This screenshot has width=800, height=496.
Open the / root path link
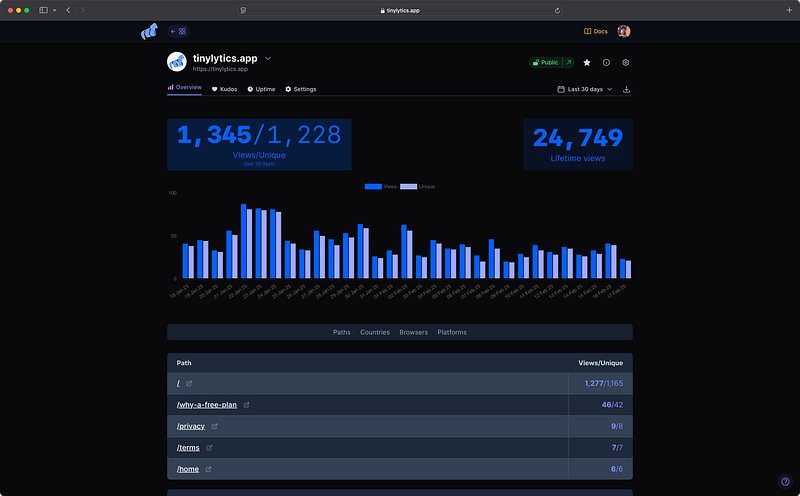(178, 383)
